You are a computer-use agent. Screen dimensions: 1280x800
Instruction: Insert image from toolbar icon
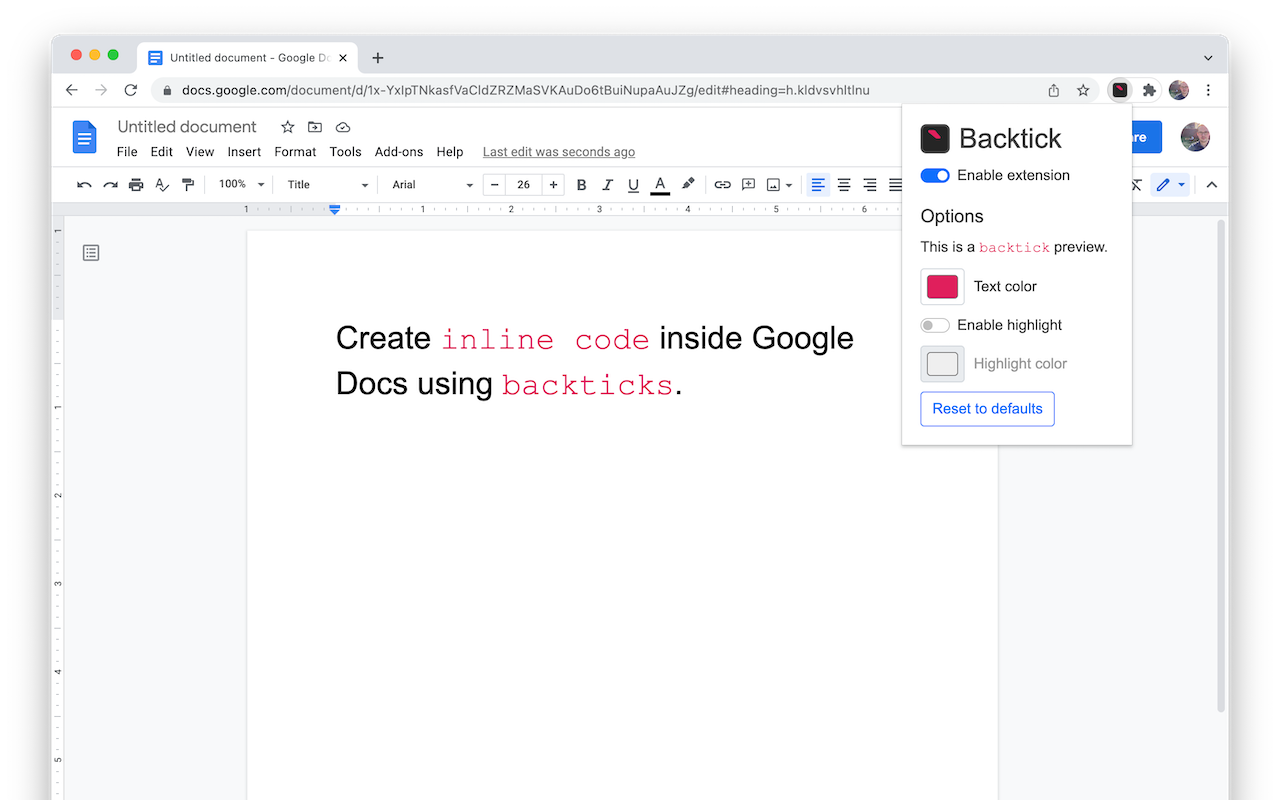click(773, 185)
